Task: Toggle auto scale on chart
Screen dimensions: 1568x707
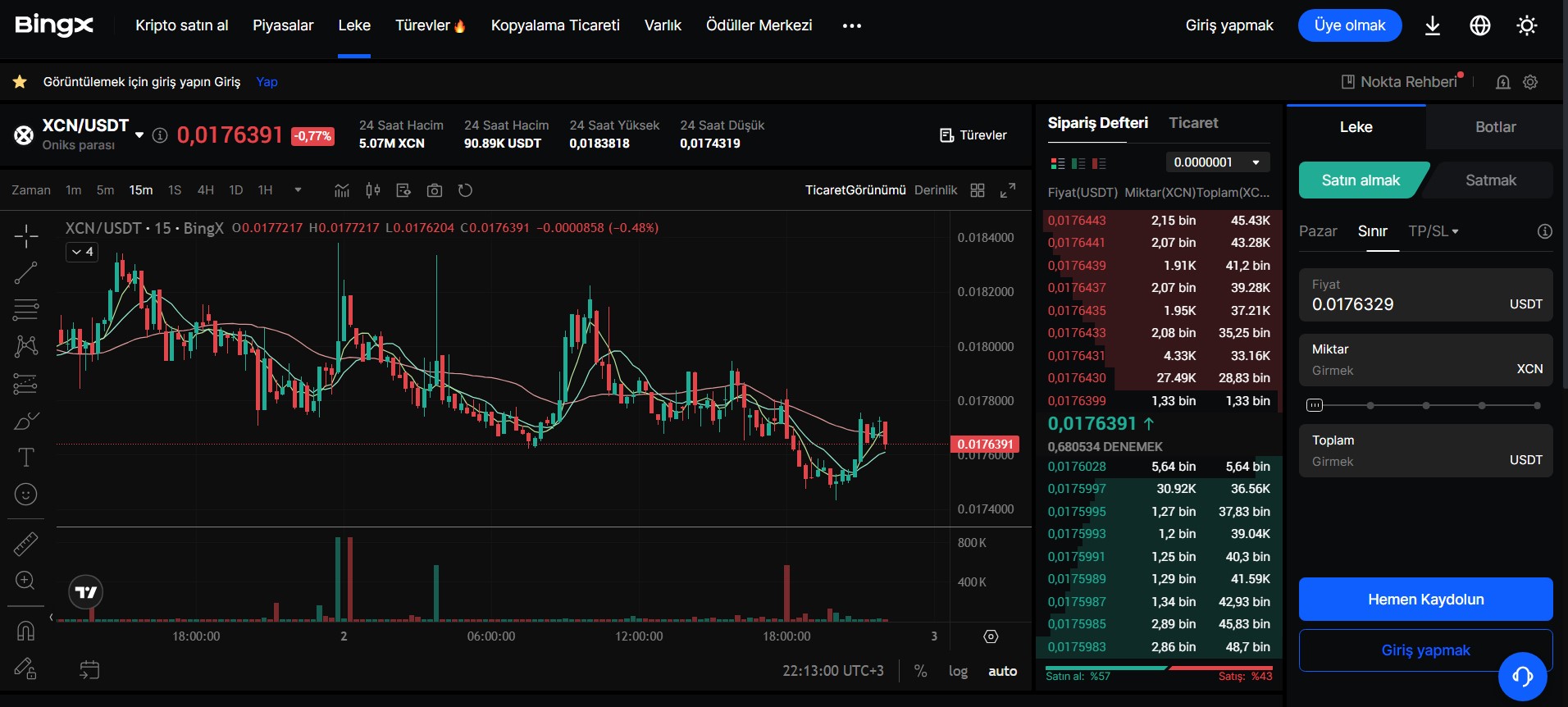Action: (x=1002, y=671)
